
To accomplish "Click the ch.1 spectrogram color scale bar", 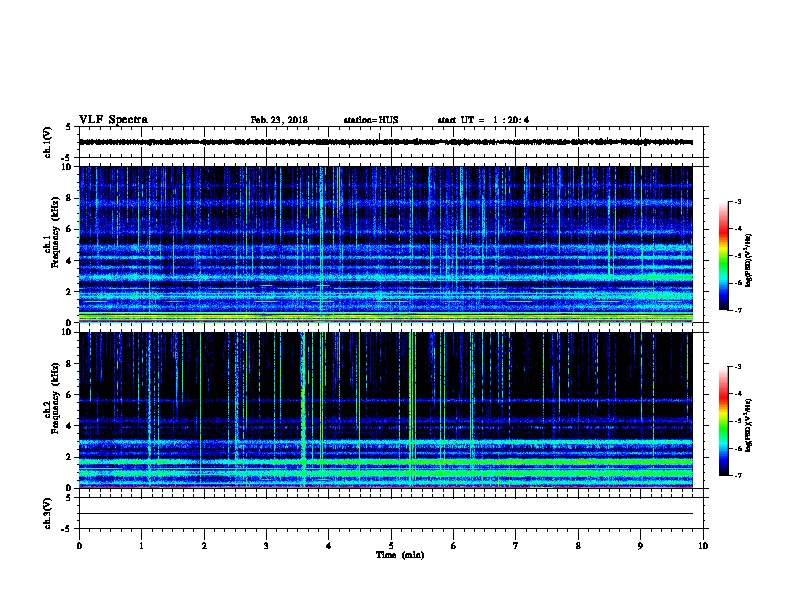I will pyautogui.click(x=724, y=256).
